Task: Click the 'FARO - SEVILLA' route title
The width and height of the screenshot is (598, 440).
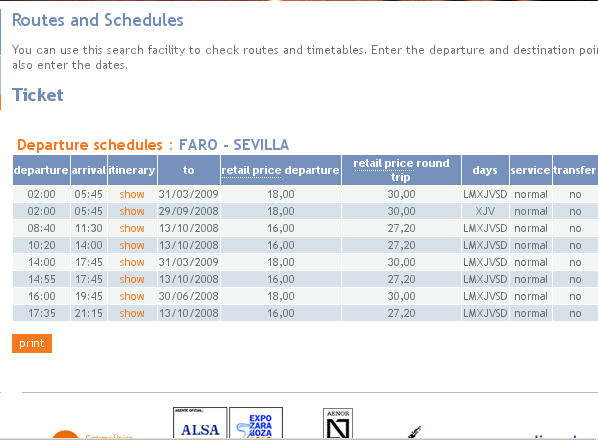Action: pos(234,145)
